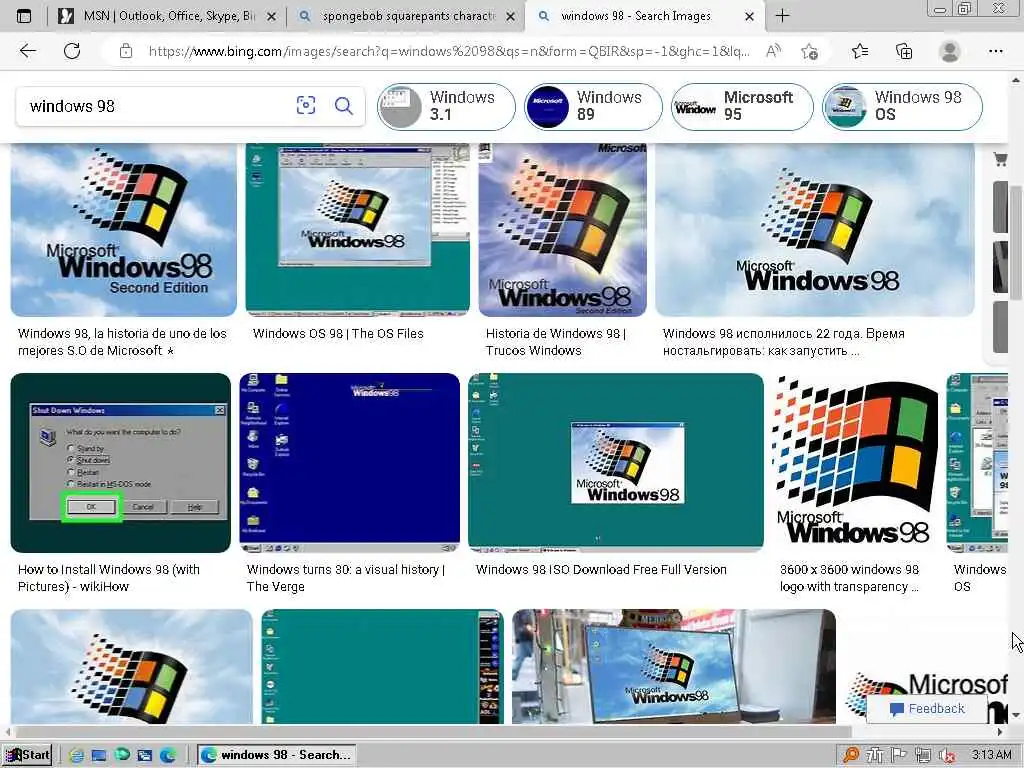1024x768 pixels.
Task: Open Historia de Windows 98 image thumbnail
Action: (562, 230)
